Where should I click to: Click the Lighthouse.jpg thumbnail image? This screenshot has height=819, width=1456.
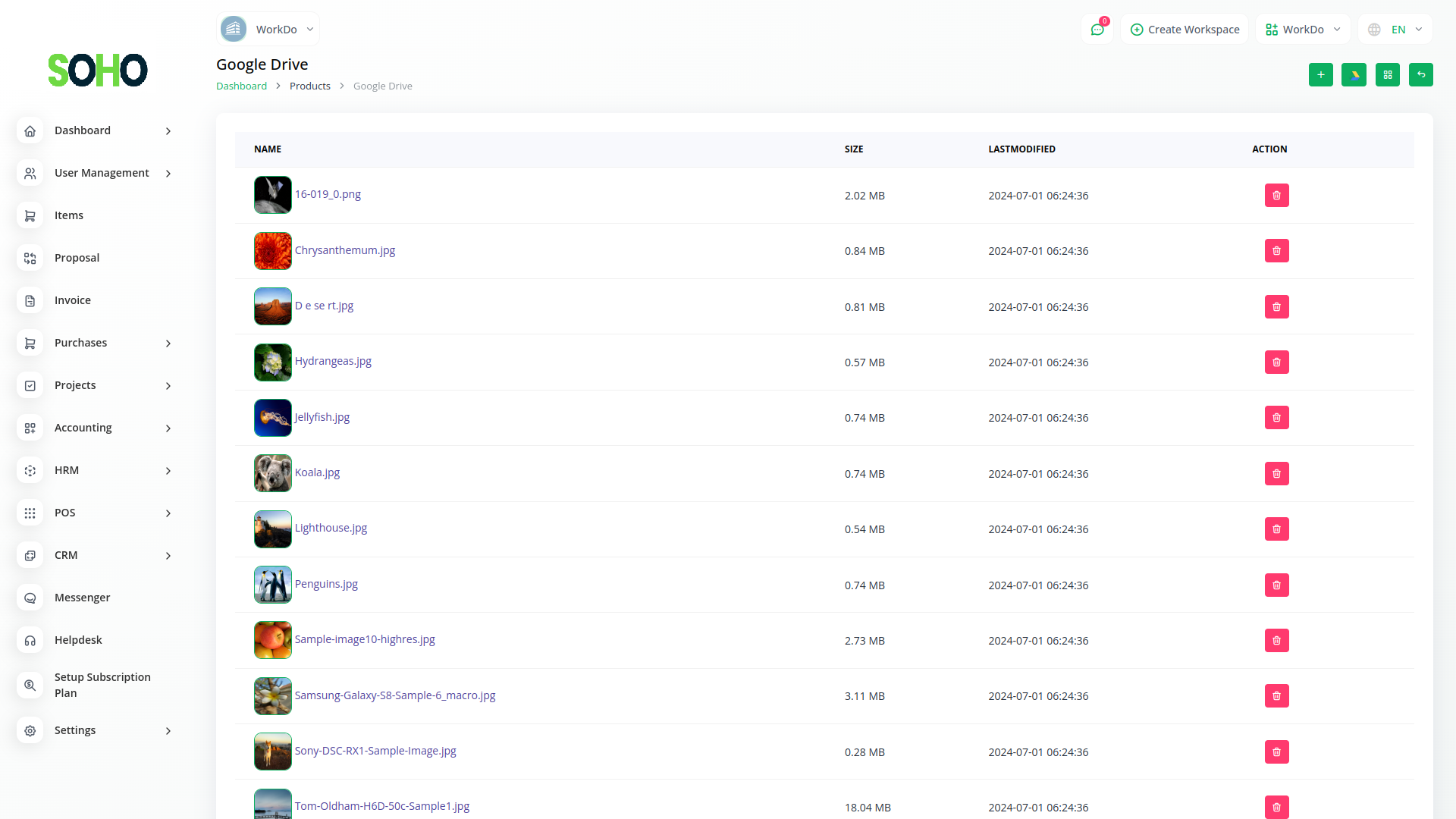273,529
